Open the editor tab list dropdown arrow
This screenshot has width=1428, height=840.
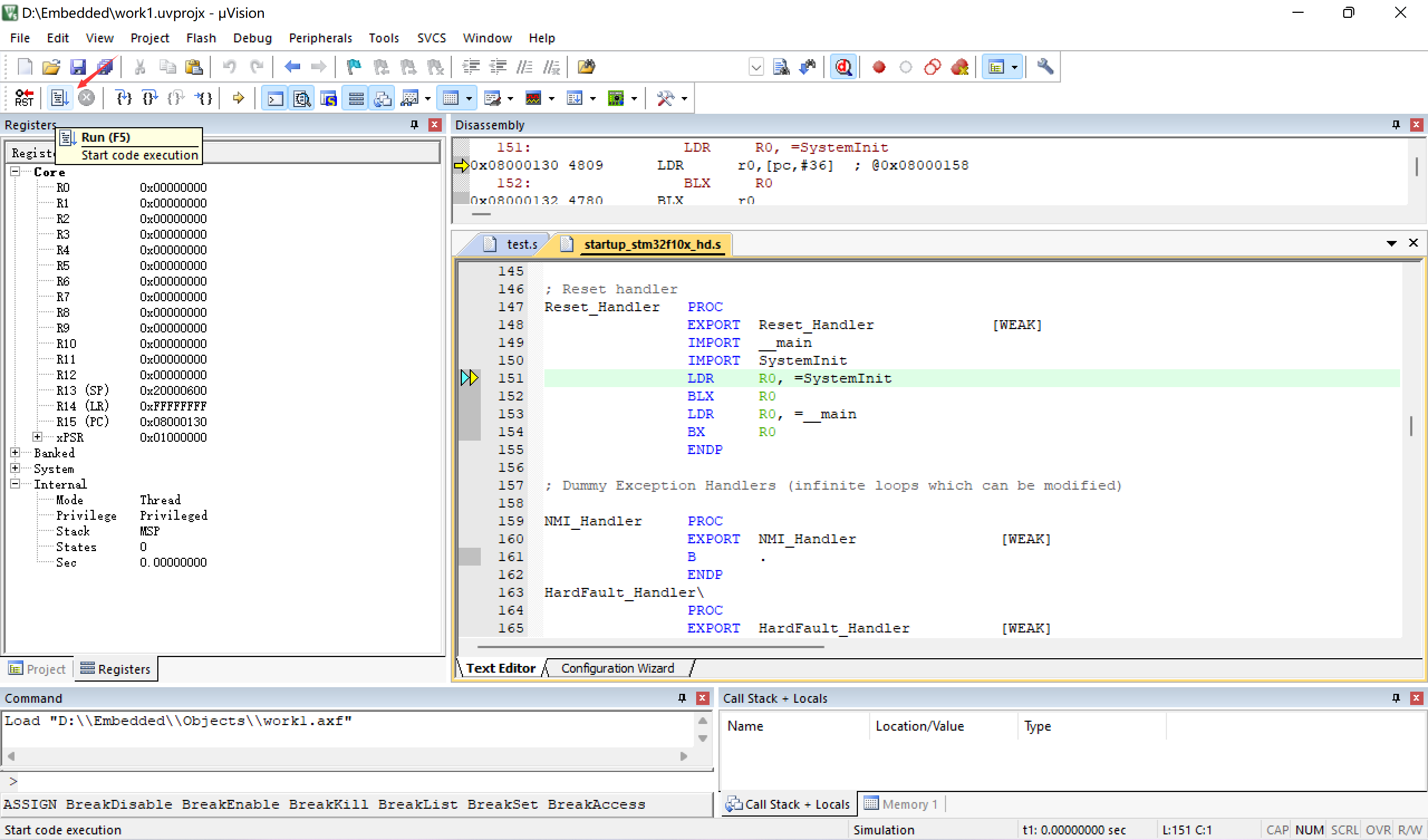[x=1391, y=244]
